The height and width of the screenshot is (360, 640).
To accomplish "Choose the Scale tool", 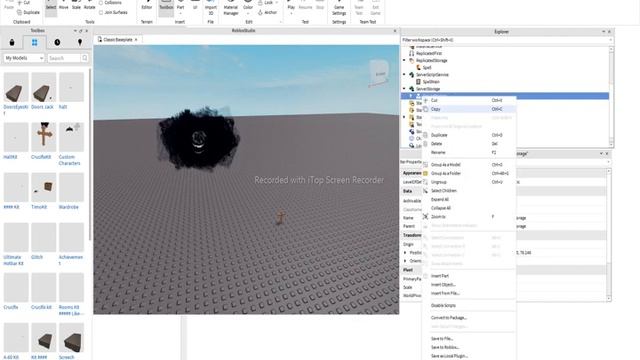I will point(76,7).
